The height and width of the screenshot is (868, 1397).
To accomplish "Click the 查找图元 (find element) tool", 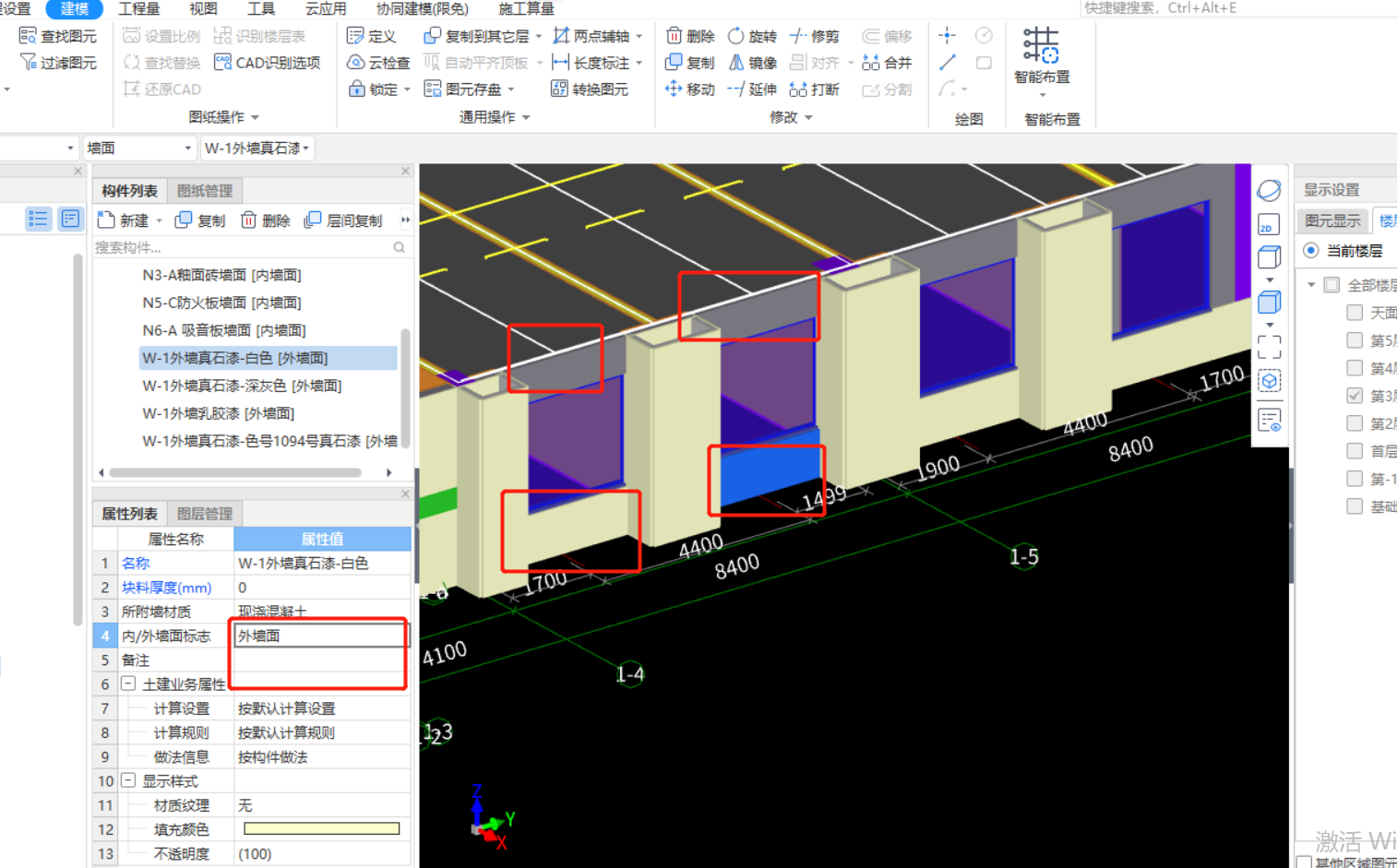I will click(x=57, y=36).
